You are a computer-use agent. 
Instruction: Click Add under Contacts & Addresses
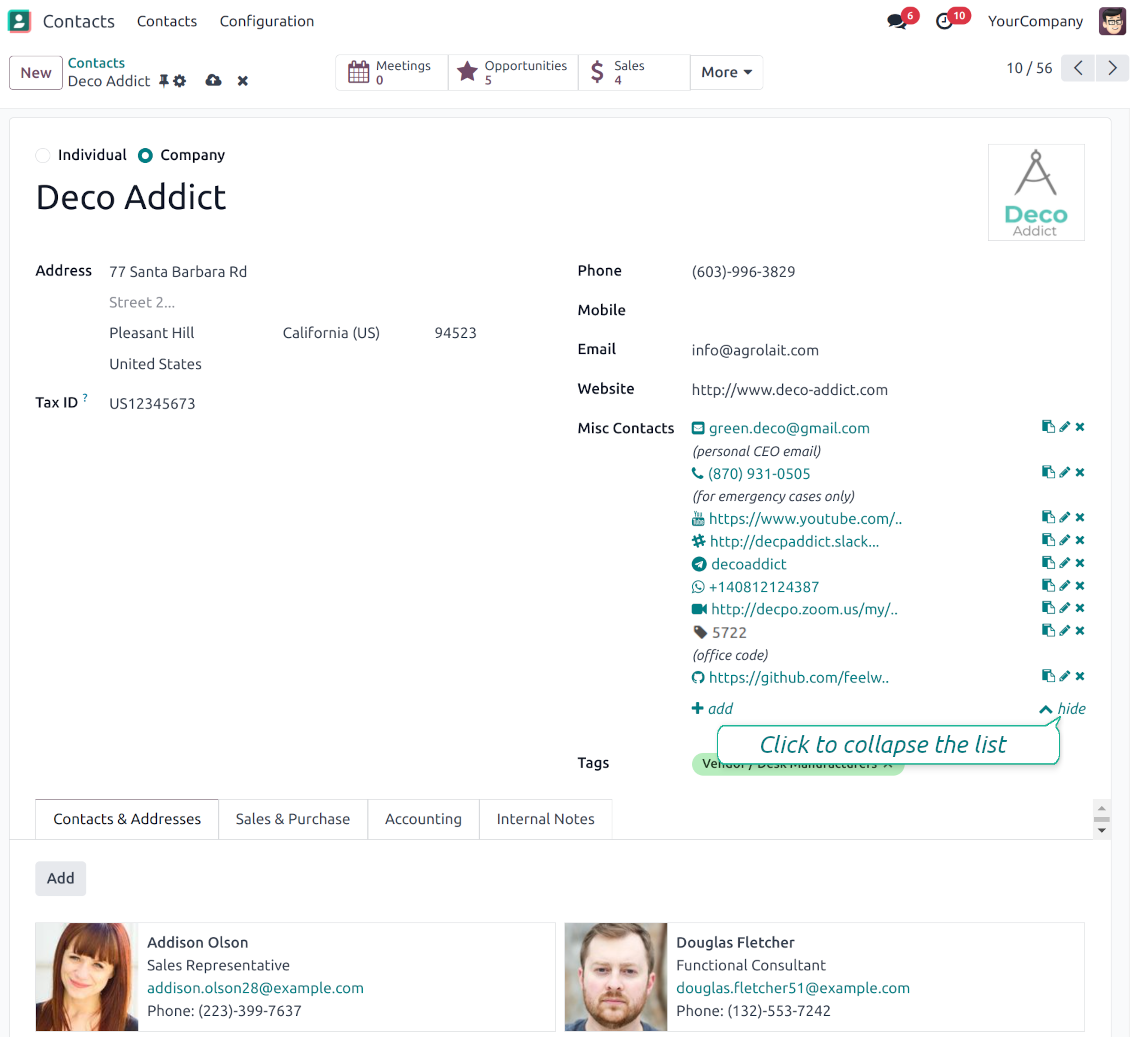pyautogui.click(x=61, y=878)
